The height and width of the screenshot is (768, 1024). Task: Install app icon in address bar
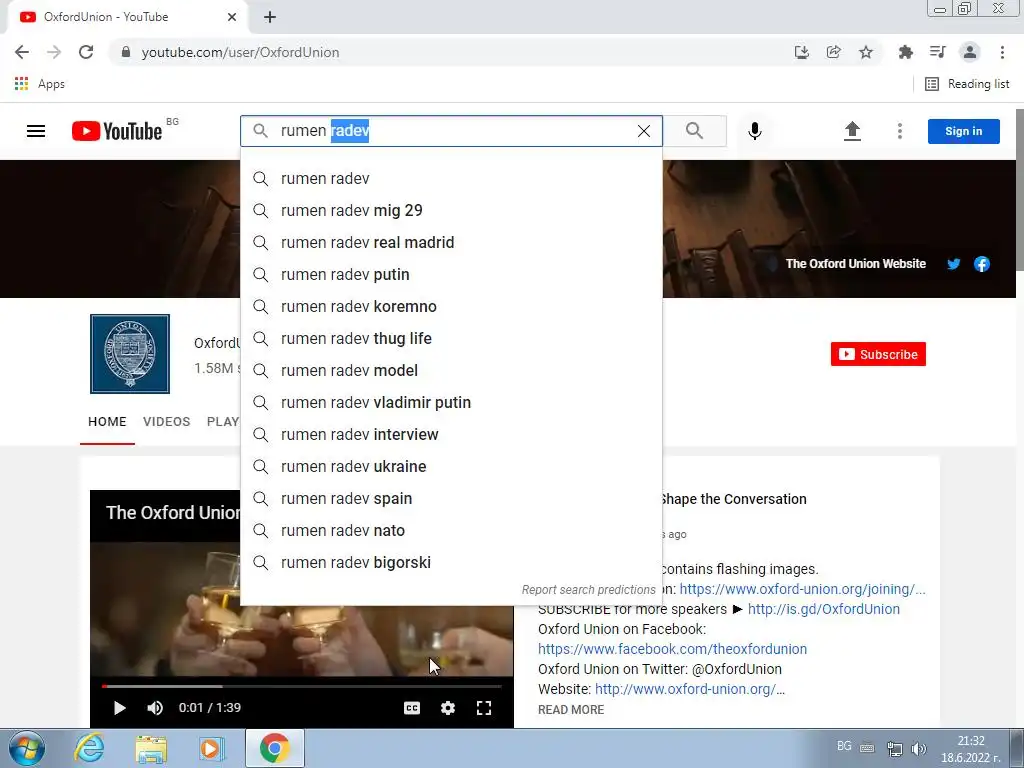802,52
